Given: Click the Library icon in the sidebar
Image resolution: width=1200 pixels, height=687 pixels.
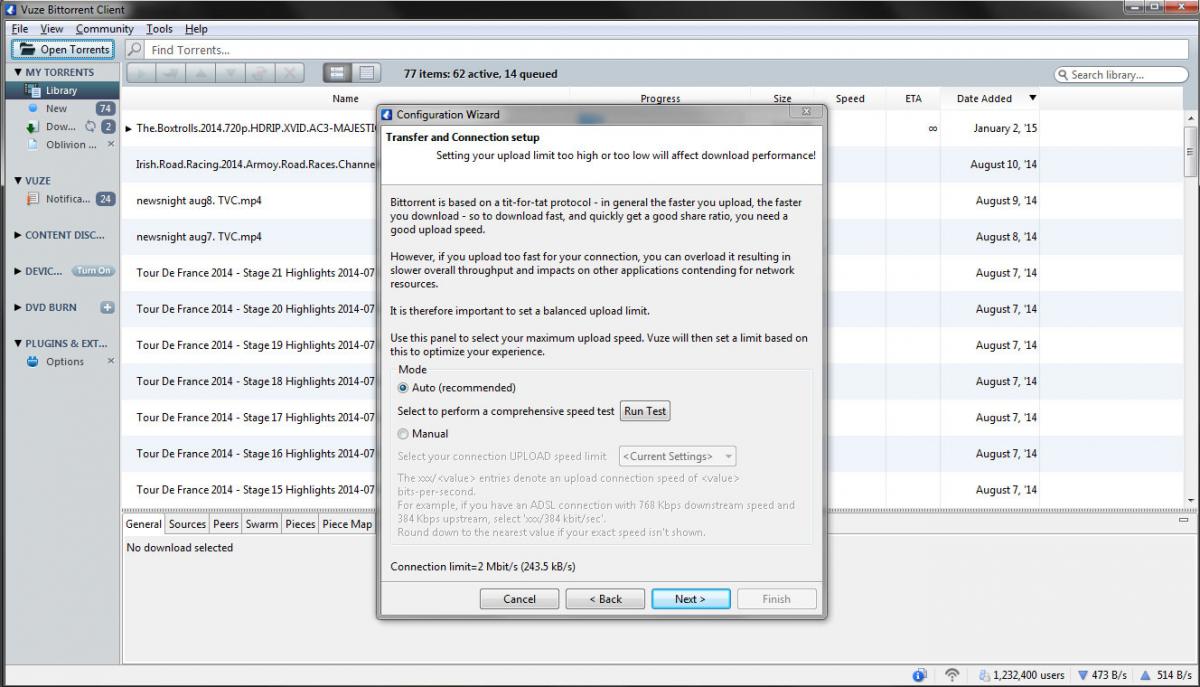Looking at the screenshot, I should click(x=35, y=90).
